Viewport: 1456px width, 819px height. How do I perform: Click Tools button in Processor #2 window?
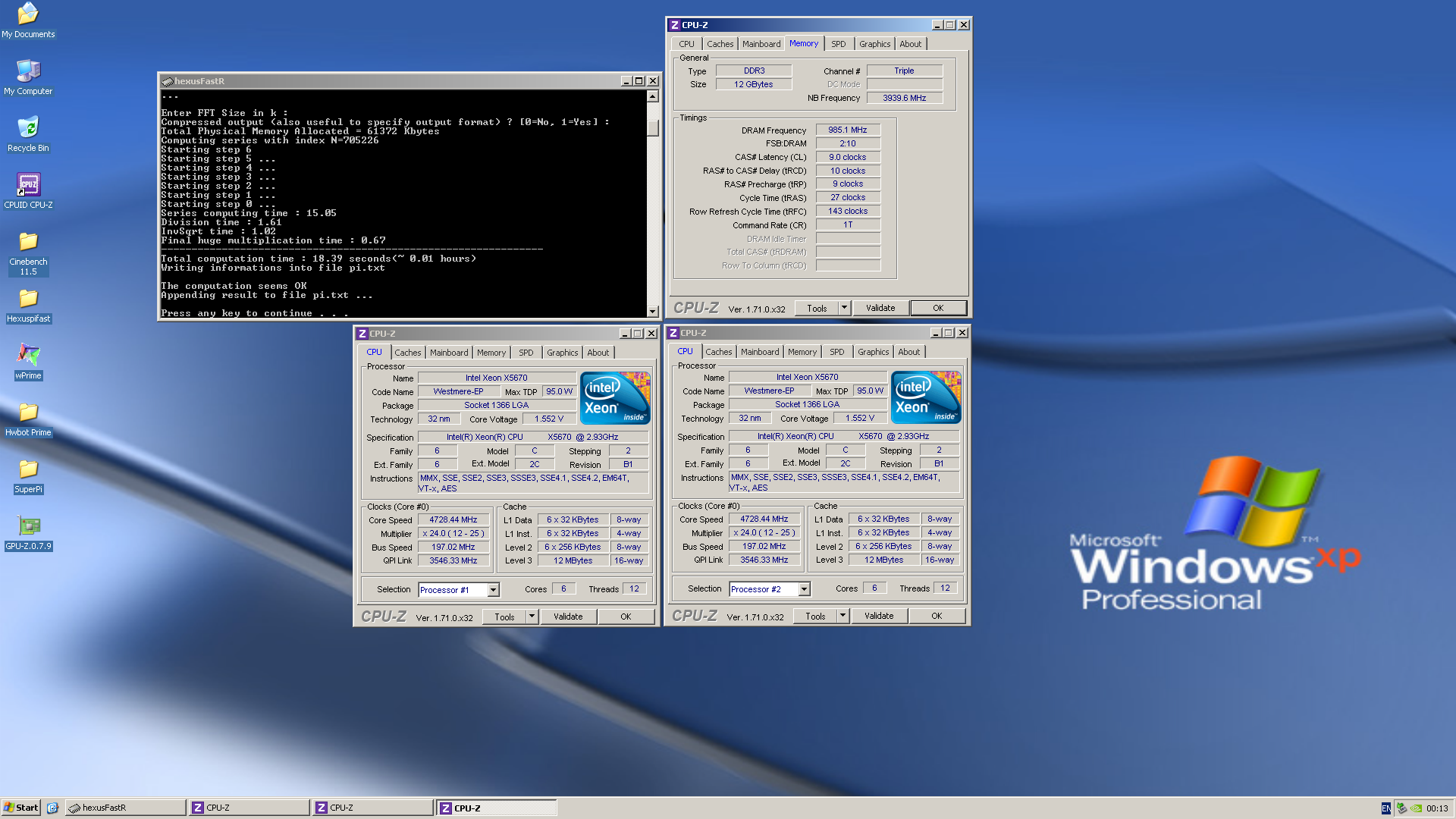coord(815,616)
